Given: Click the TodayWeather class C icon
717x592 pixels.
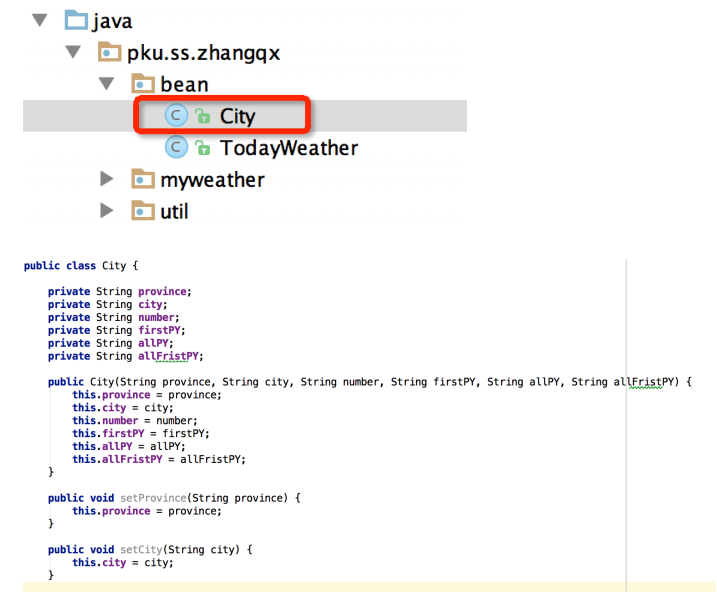Looking at the screenshot, I should click(177, 148).
